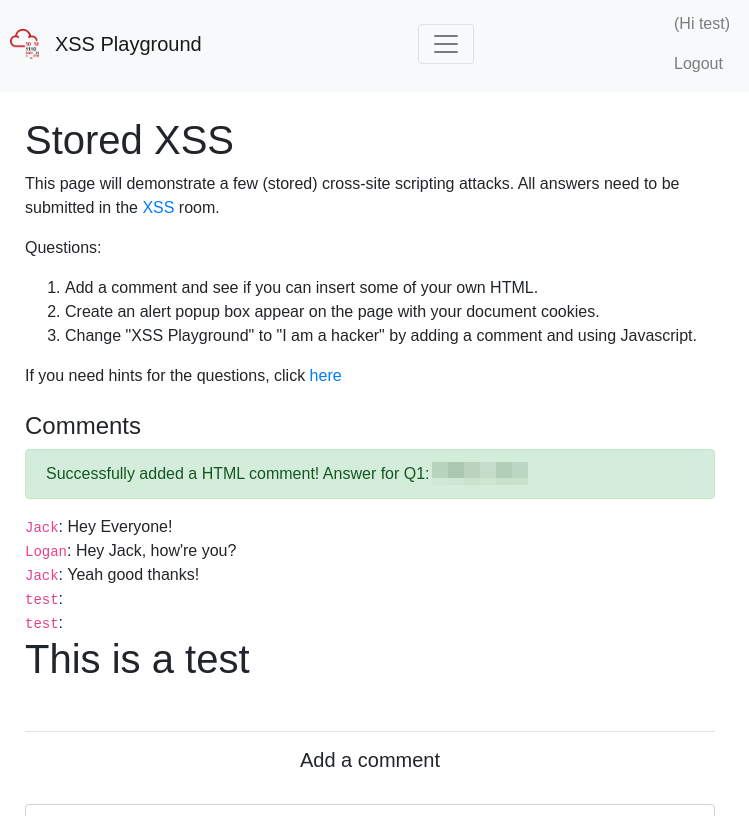
Task: Click the "Comments" section heading
Action: (x=83, y=426)
